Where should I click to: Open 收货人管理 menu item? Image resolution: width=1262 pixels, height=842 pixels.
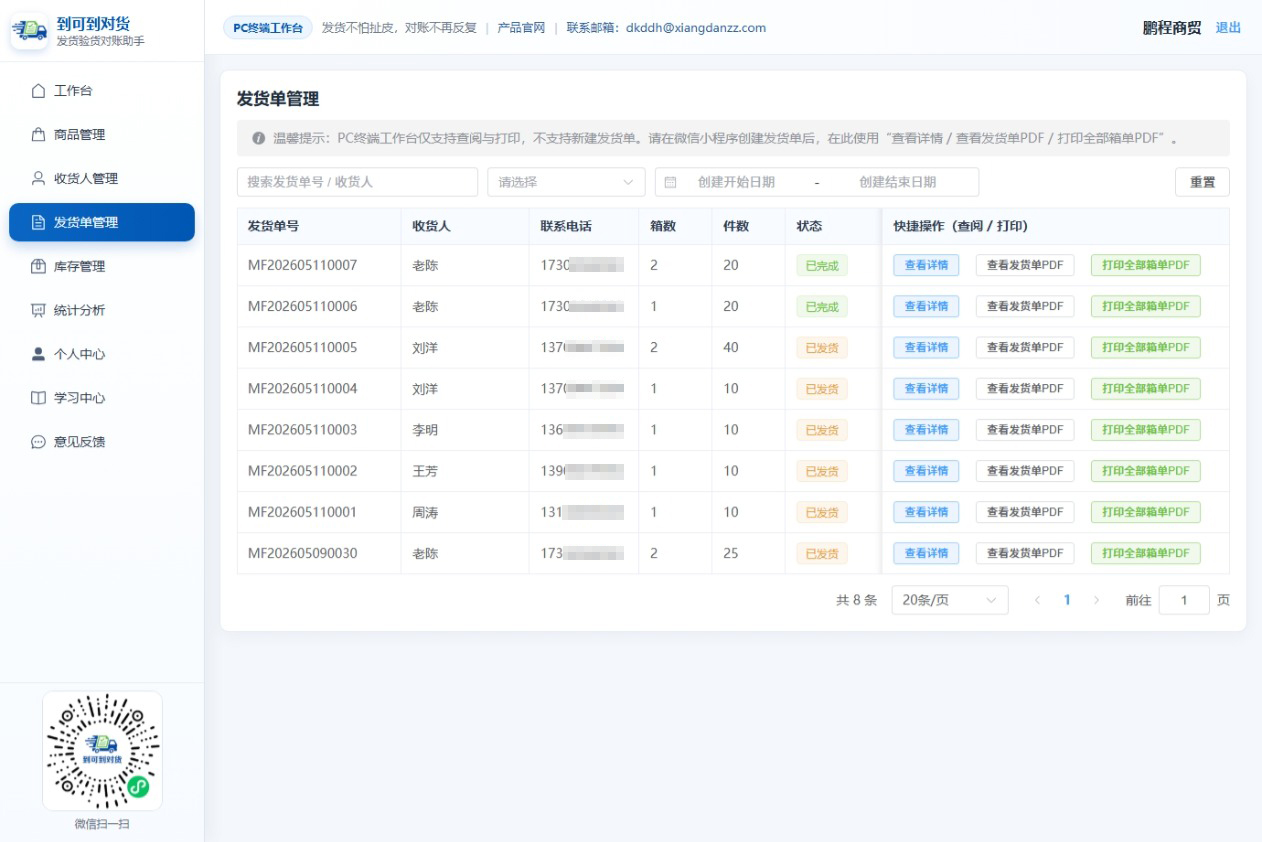click(102, 179)
